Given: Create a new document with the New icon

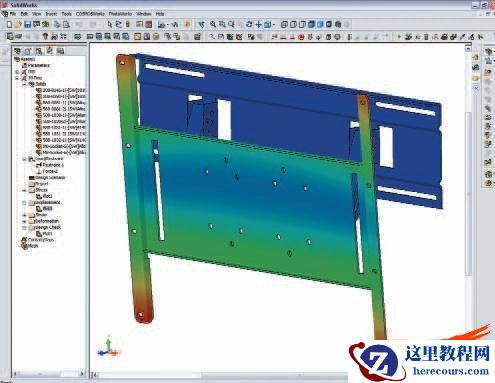Looking at the screenshot, I should [x=9, y=24].
